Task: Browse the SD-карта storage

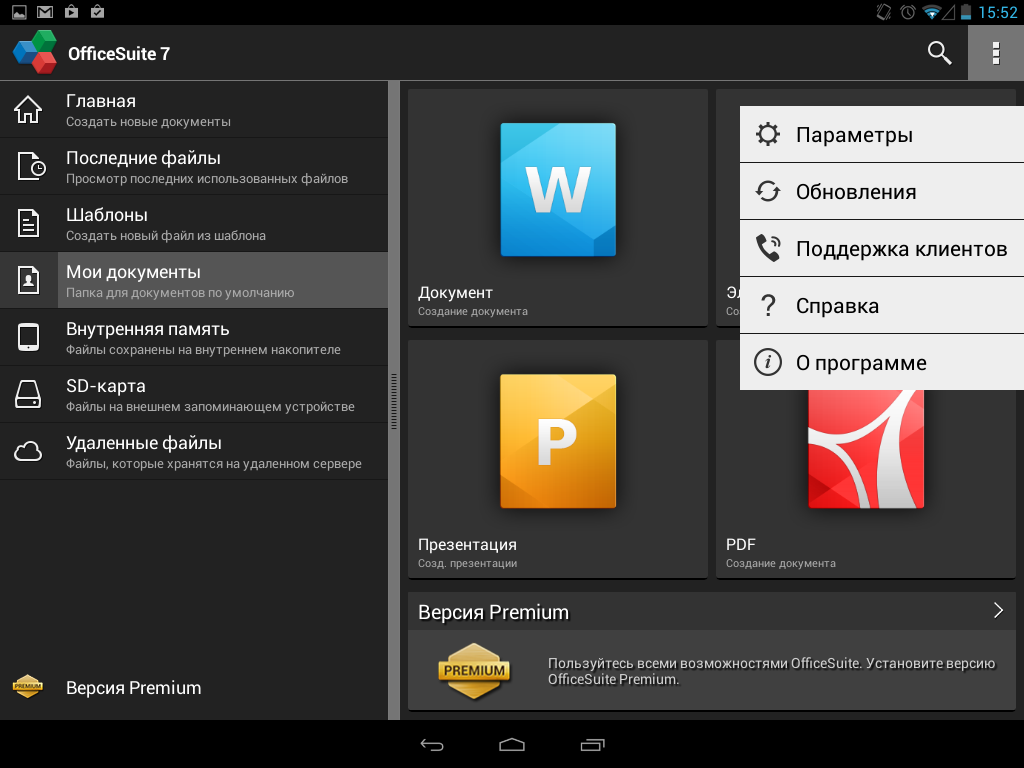Action: pos(194,394)
